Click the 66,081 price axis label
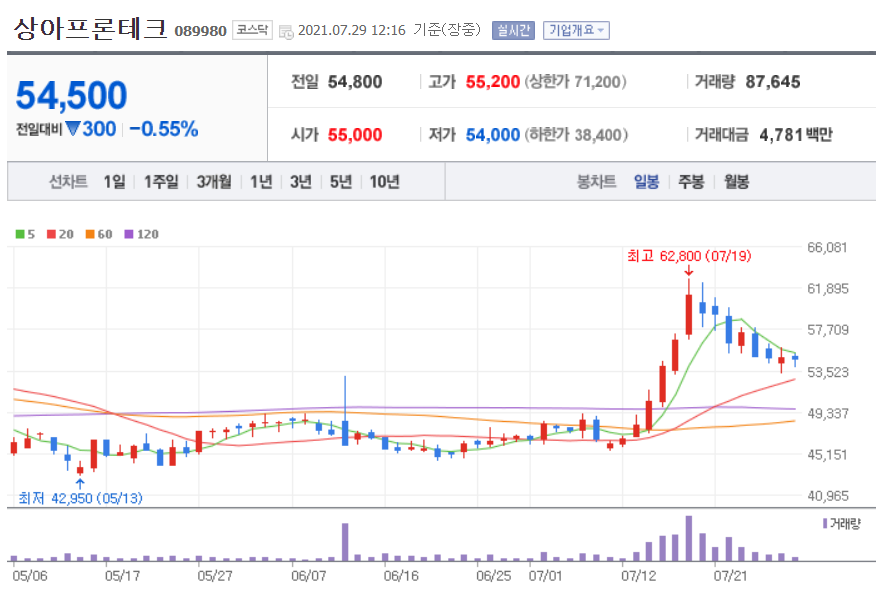 827,247
